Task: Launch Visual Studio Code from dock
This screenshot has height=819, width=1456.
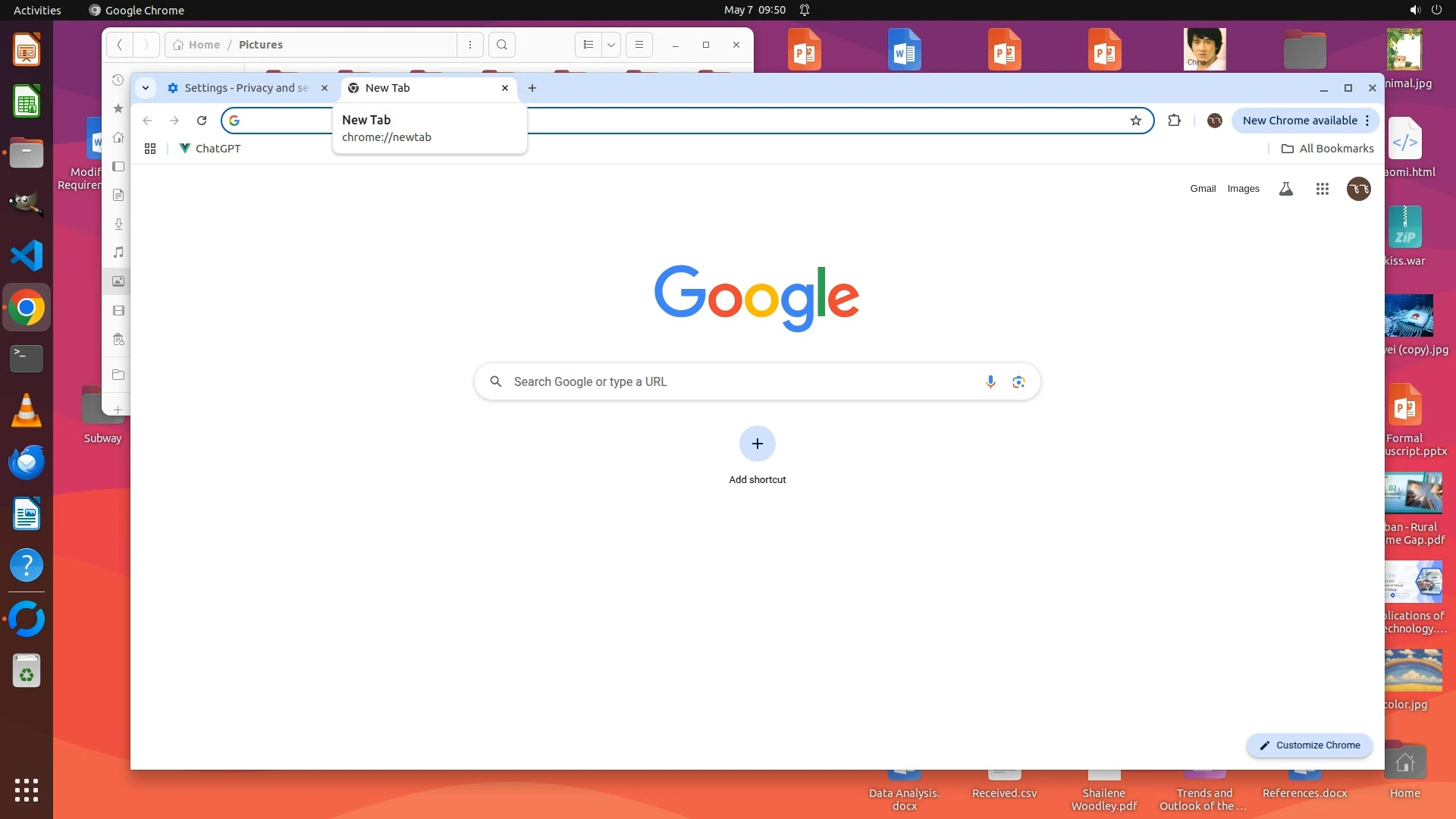Action: click(27, 256)
